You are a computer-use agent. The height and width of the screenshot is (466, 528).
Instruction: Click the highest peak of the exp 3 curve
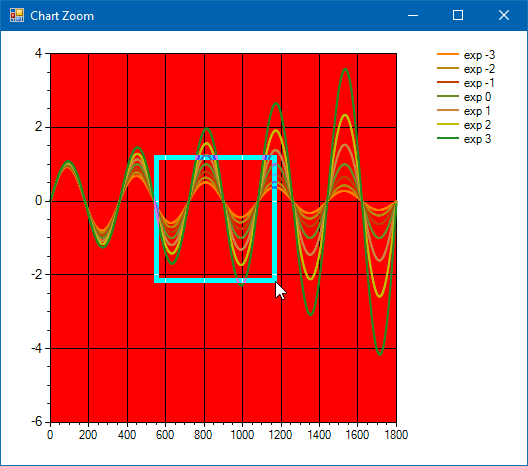tap(345, 69)
